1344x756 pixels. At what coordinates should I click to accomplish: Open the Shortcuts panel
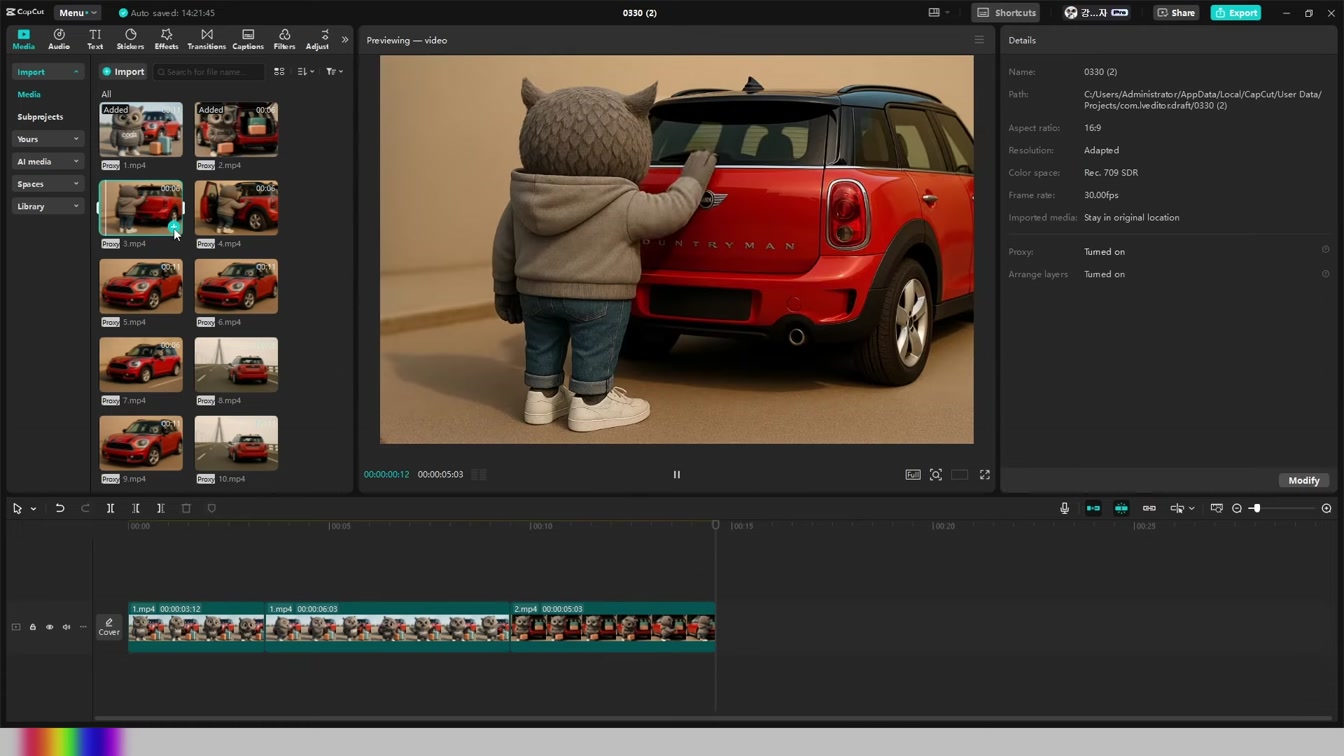coord(1007,13)
